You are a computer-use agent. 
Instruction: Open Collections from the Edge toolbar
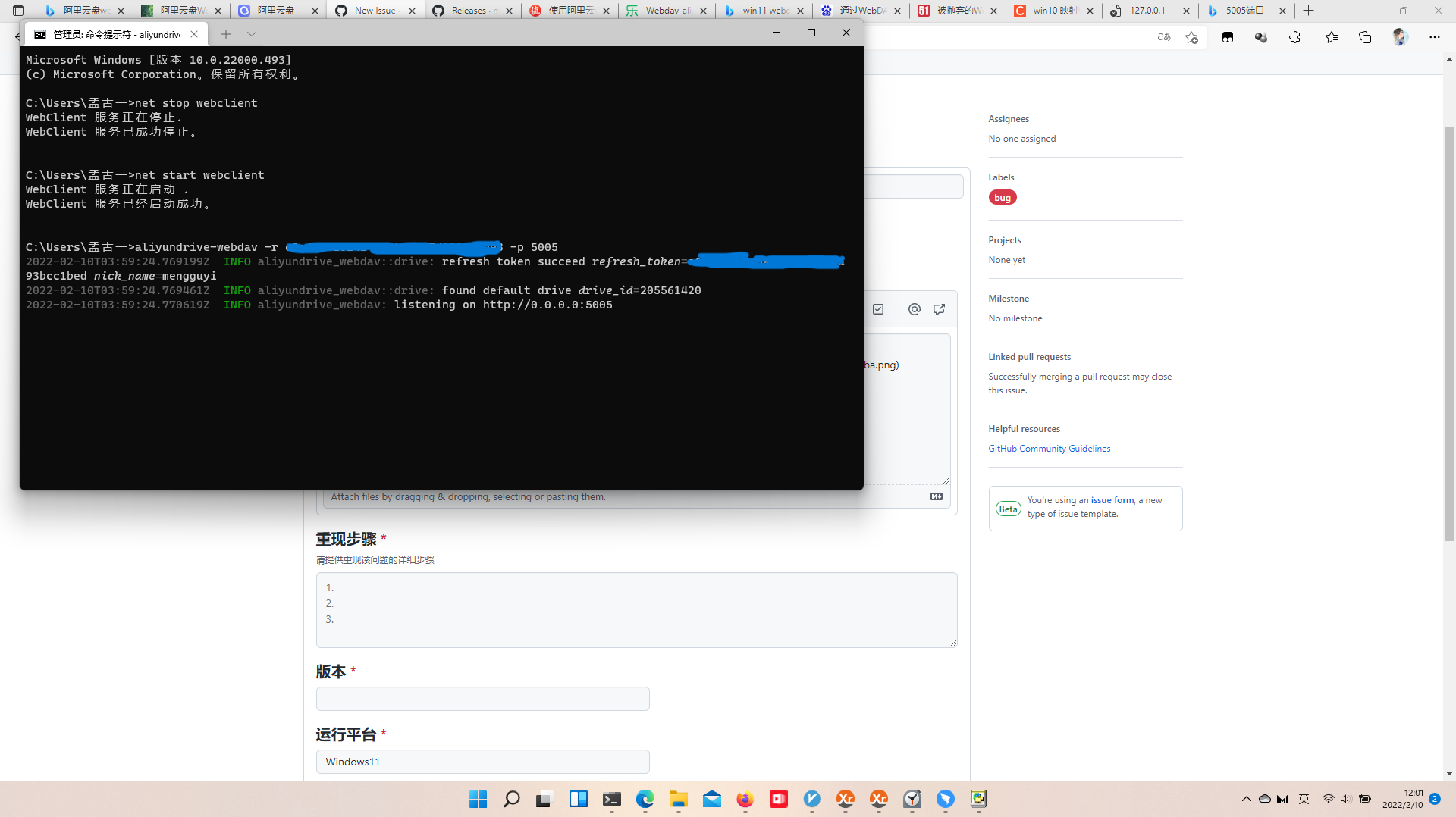point(1366,36)
